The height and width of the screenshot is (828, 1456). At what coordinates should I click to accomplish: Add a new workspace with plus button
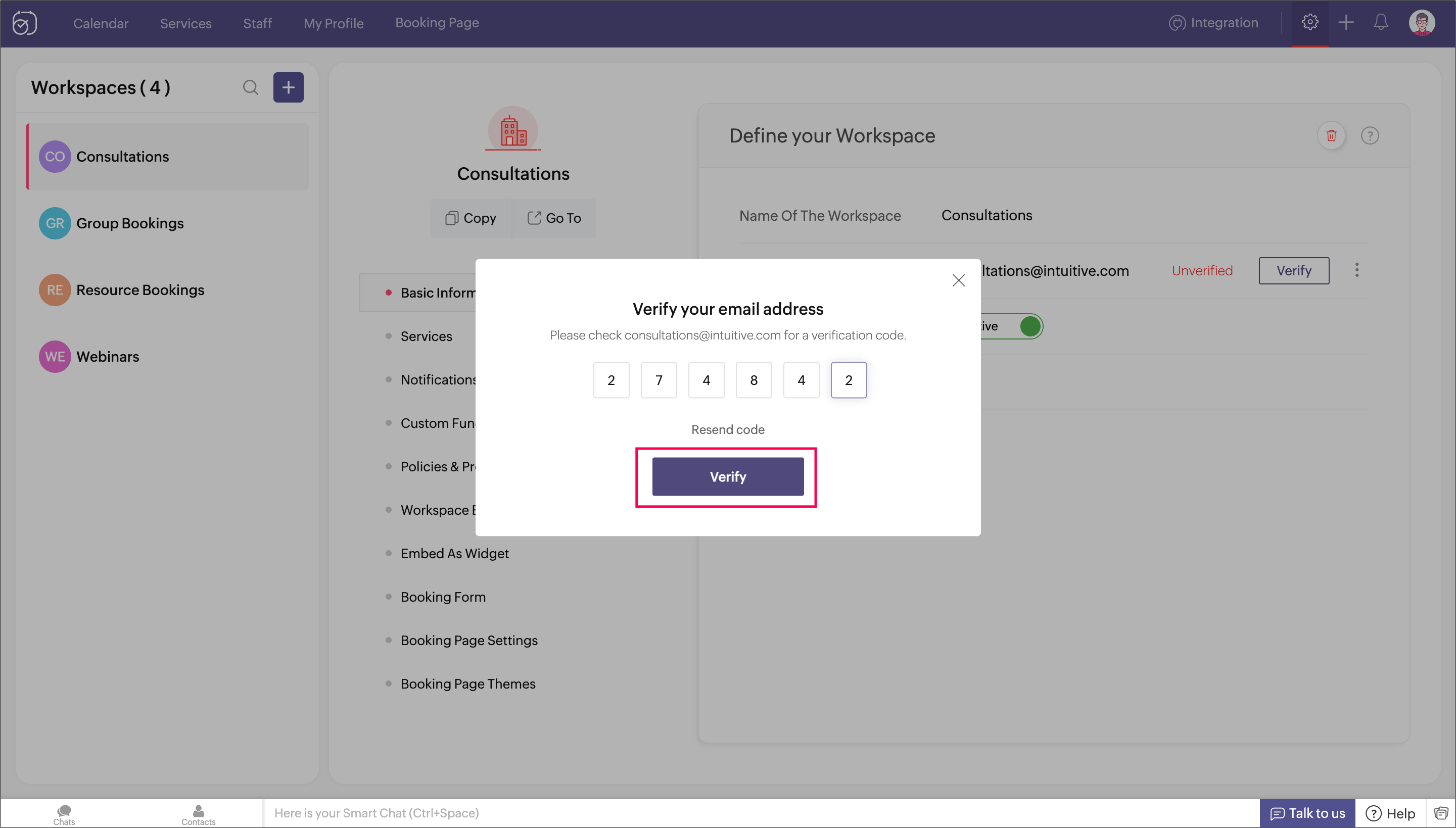point(289,87)
